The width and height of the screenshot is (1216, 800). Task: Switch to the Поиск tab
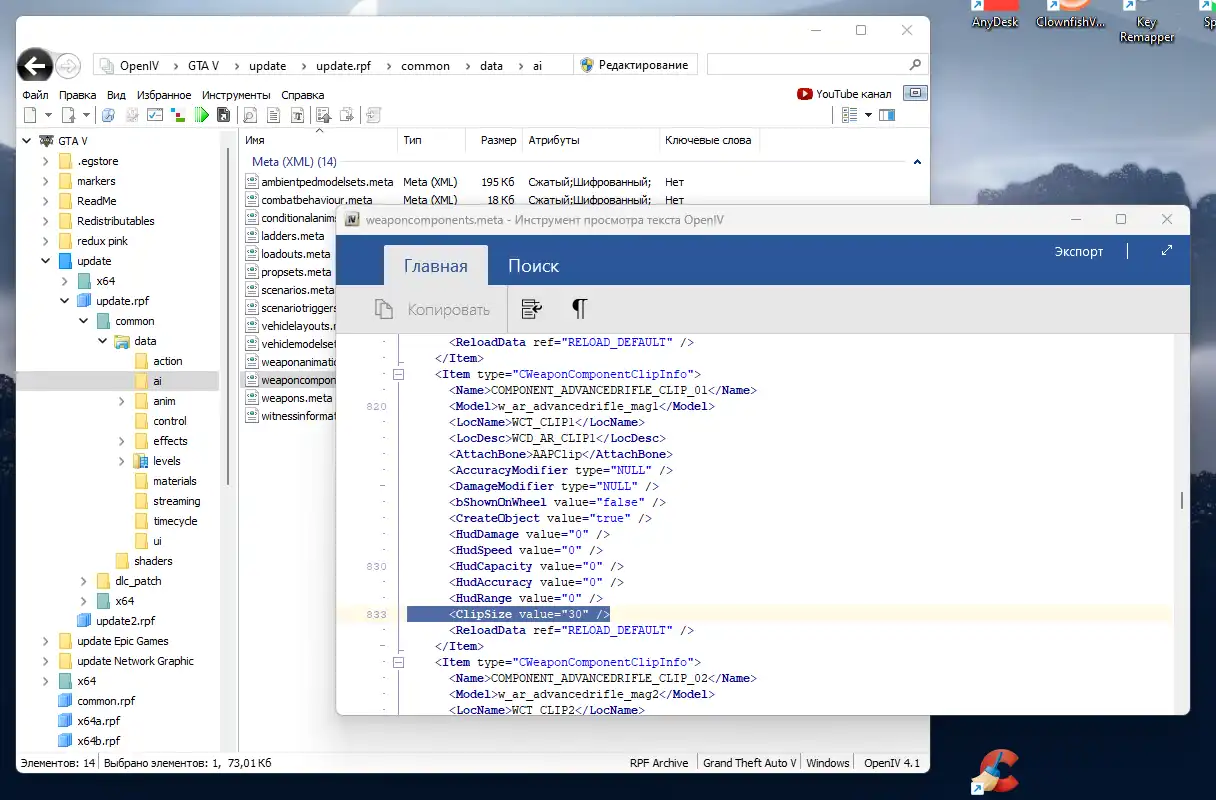coord(533,266)
